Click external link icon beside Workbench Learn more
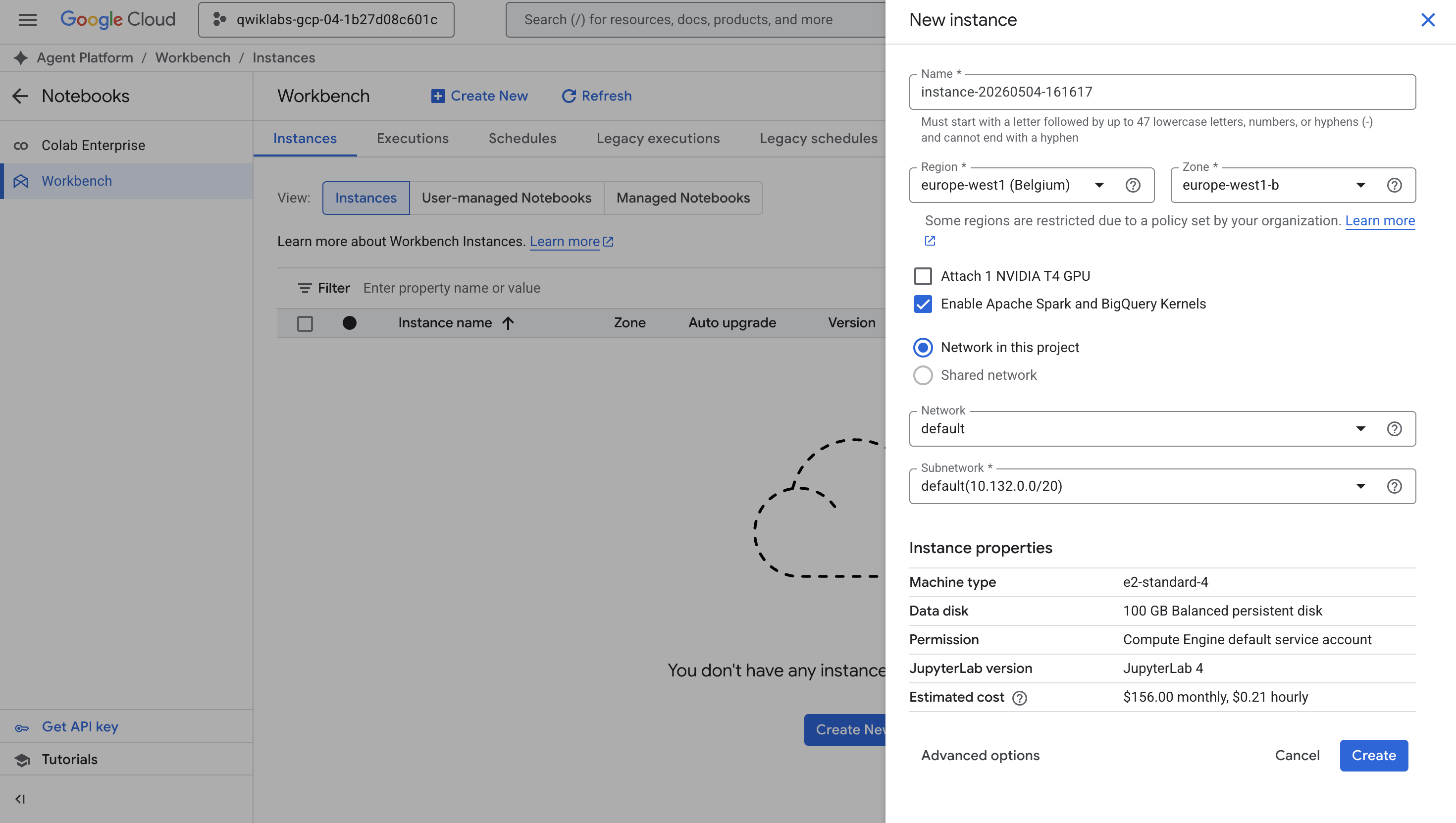Image resolution: width=1456 pixels, height=823 pixels. (x=608, y=241)
